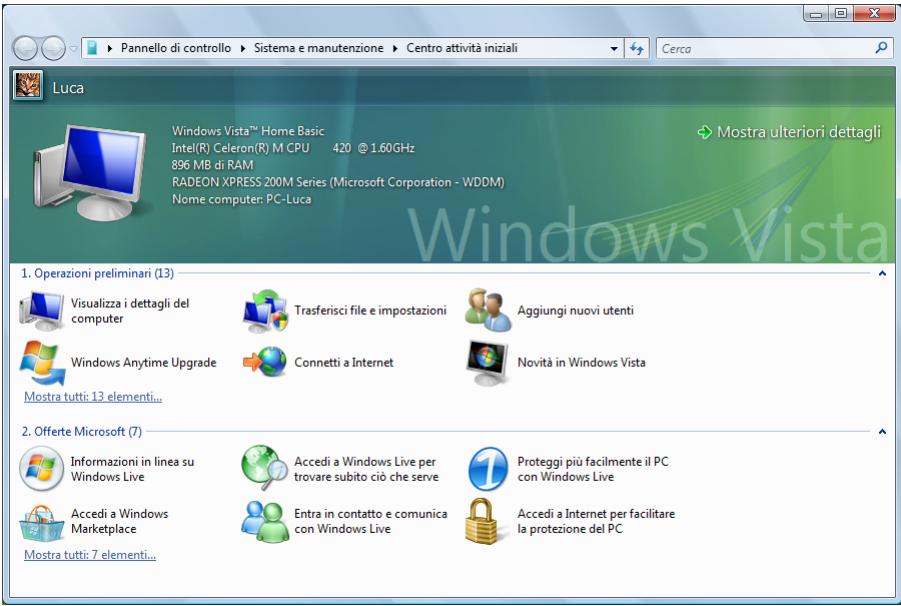The height and width of the screenshot is (606, 901).
Task: Click the Luca user name text
Action: 68,88
